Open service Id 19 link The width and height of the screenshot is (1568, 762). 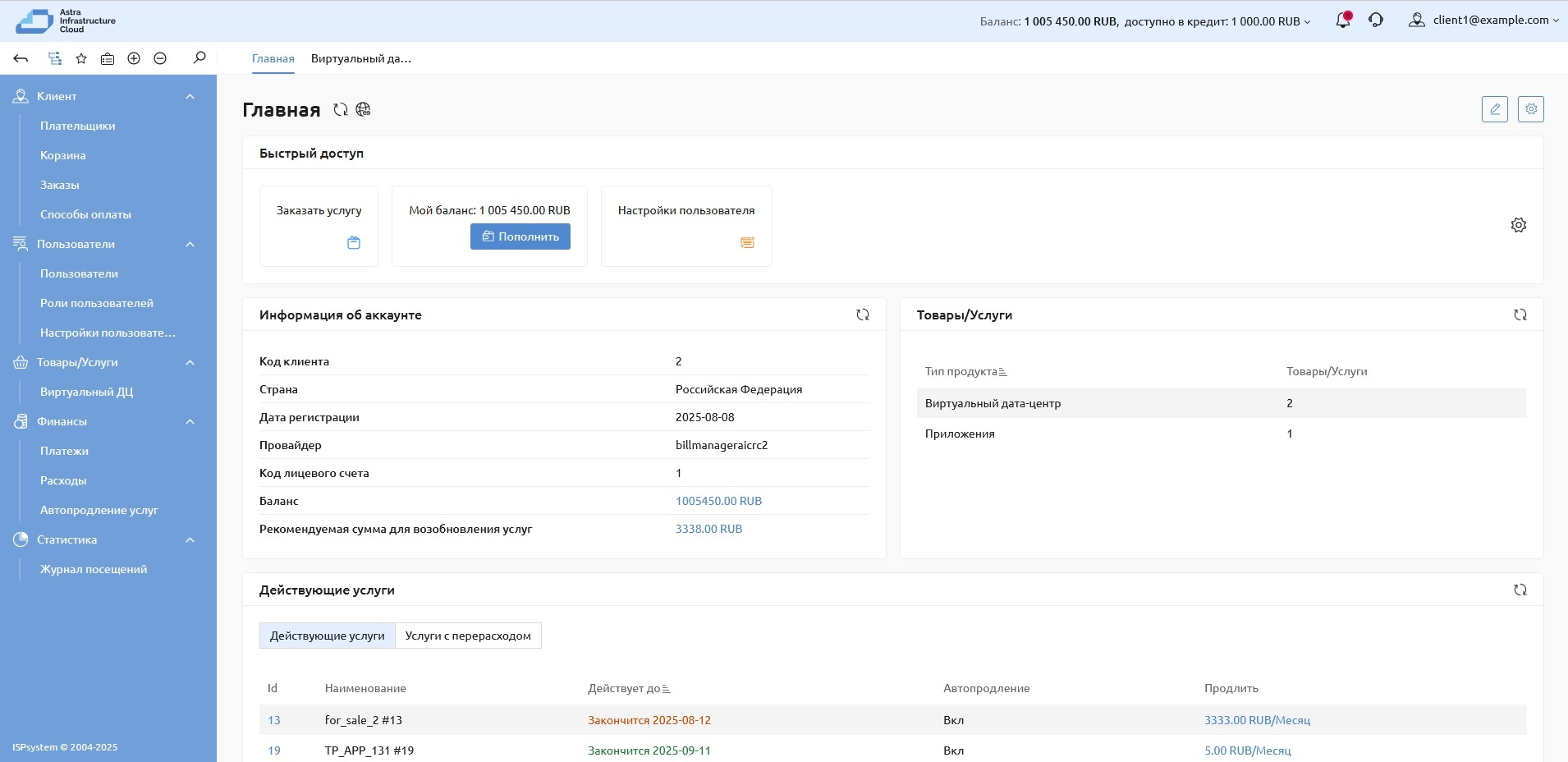tap(274, 751)
